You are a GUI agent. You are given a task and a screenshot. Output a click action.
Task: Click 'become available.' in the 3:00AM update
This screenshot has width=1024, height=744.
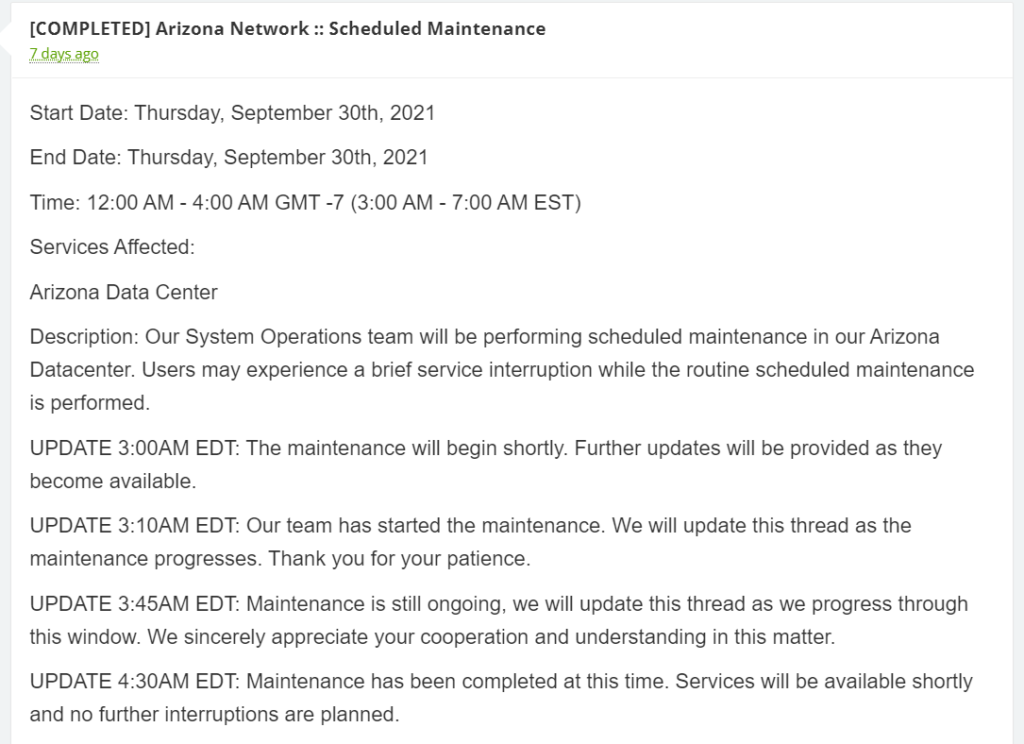tap(113, 481)
